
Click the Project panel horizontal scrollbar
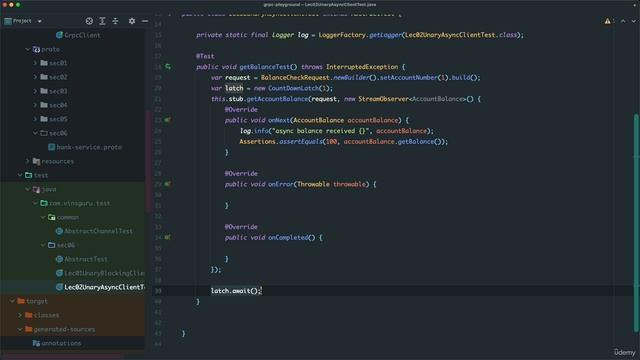[x=61, y=356]
